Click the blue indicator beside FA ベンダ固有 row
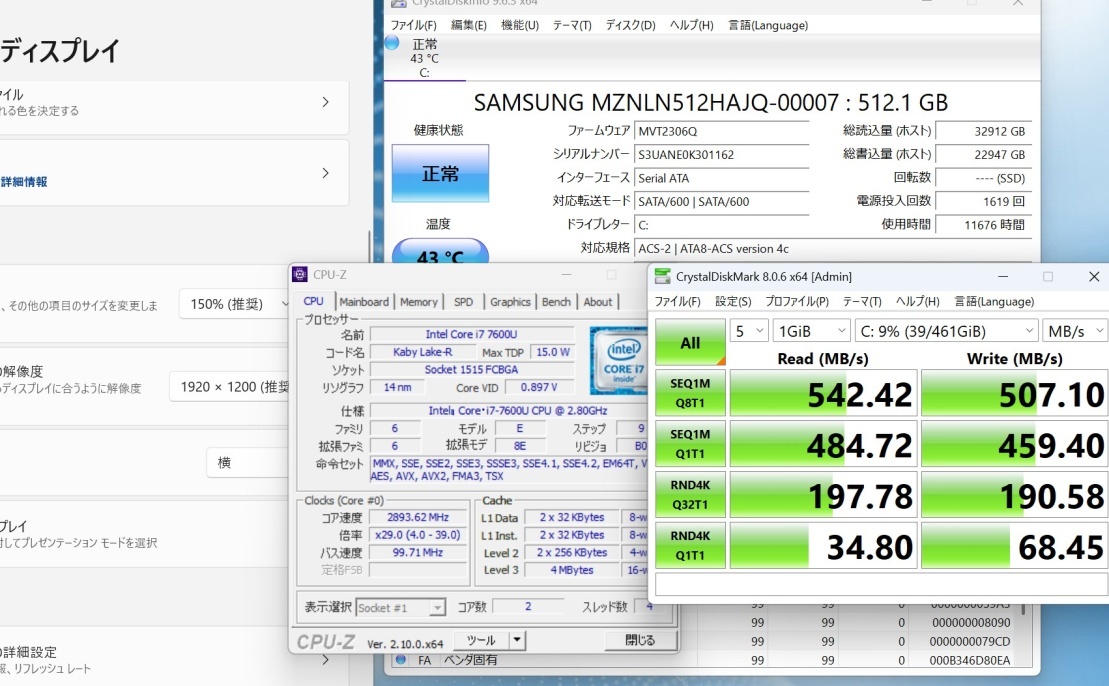This screenshot has height=686, width=1109. pyautogui.click(x=401, y=660)
